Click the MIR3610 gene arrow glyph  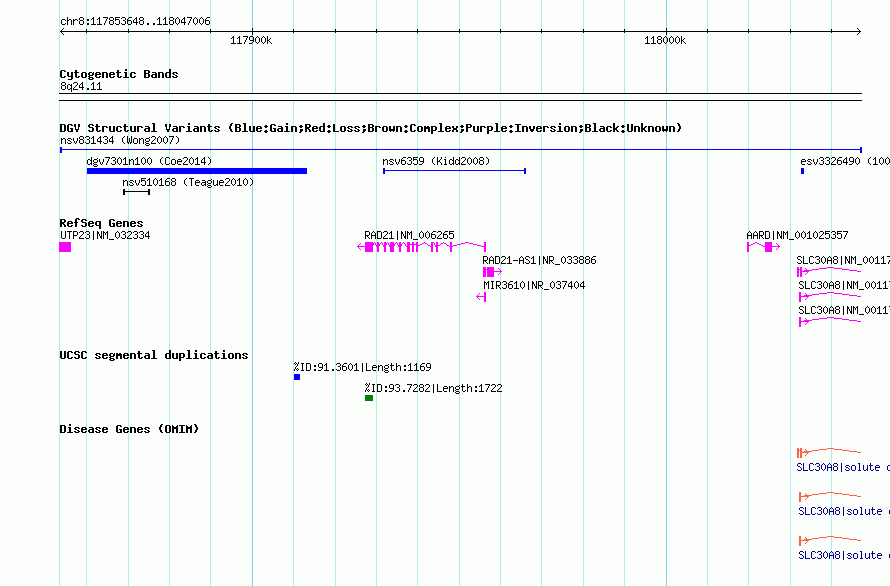481,297
